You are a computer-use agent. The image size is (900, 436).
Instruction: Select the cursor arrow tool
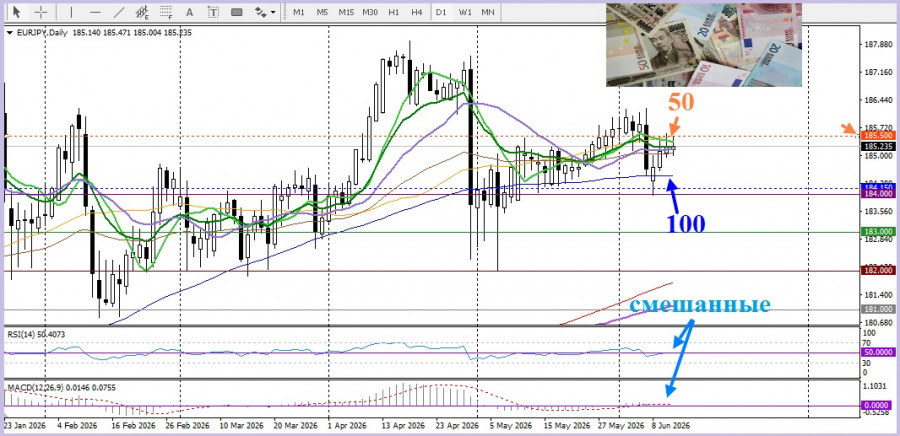coord(17,12)
